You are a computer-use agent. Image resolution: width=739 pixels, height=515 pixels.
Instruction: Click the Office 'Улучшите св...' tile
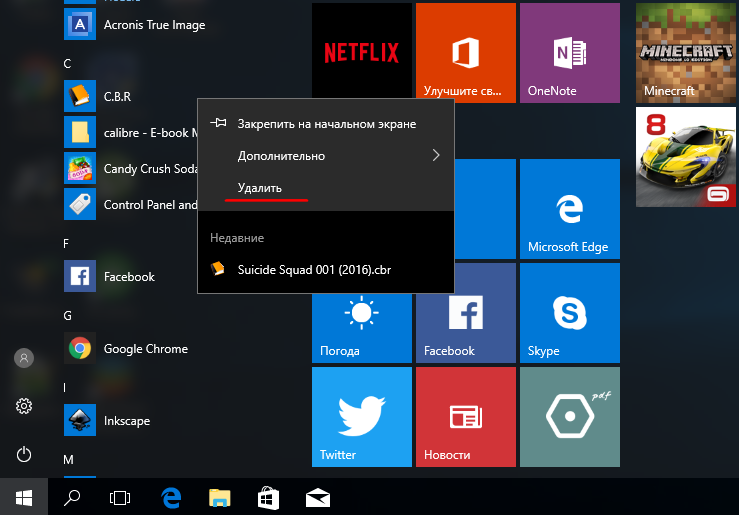466,53
